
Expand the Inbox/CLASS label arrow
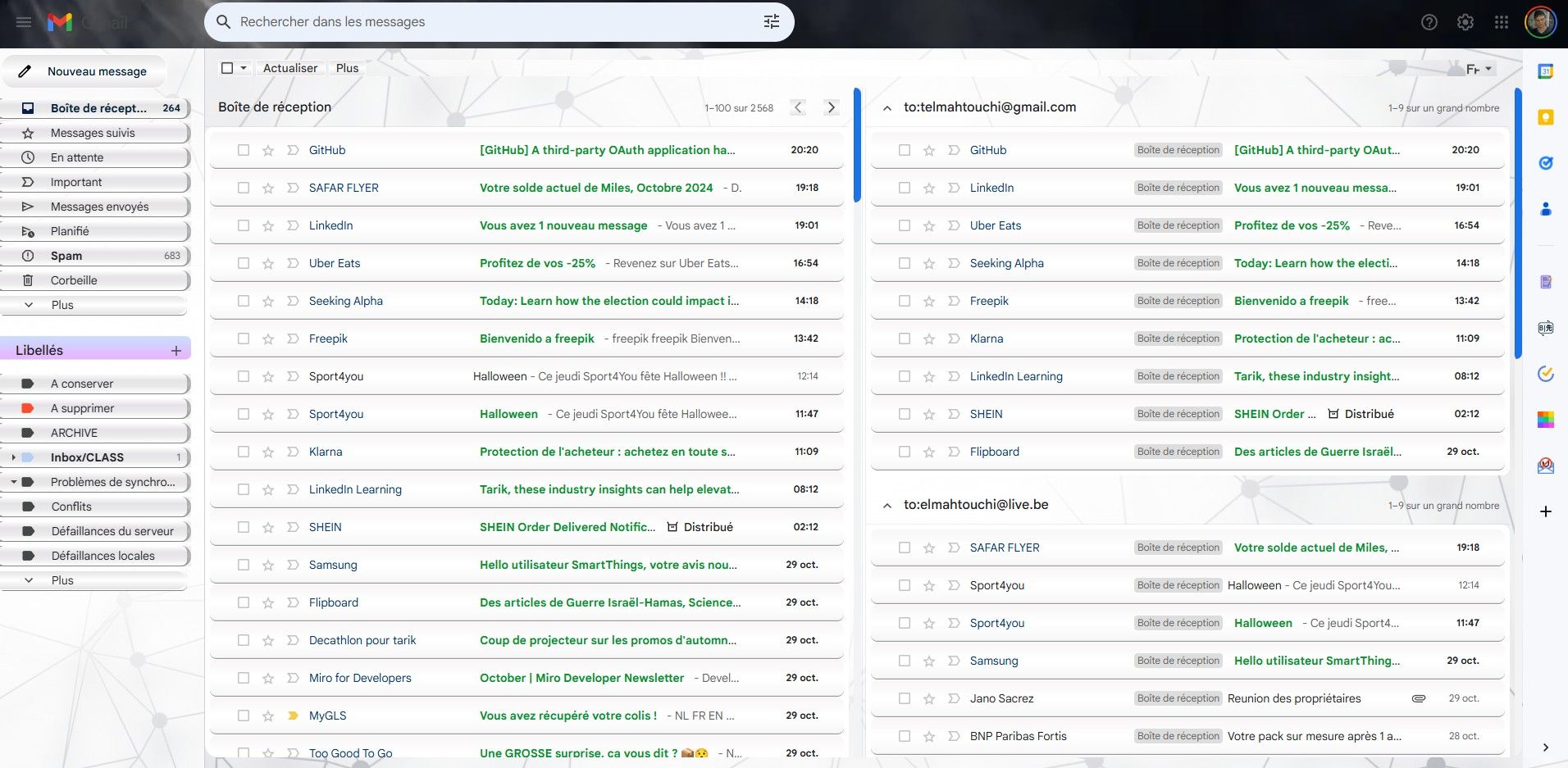13,457
